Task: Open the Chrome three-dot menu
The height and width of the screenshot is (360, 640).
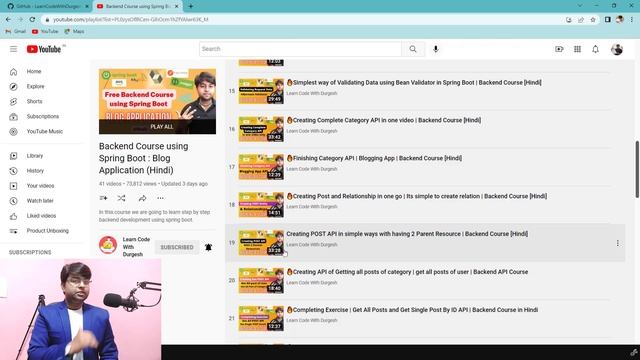Action: [631, 20]
